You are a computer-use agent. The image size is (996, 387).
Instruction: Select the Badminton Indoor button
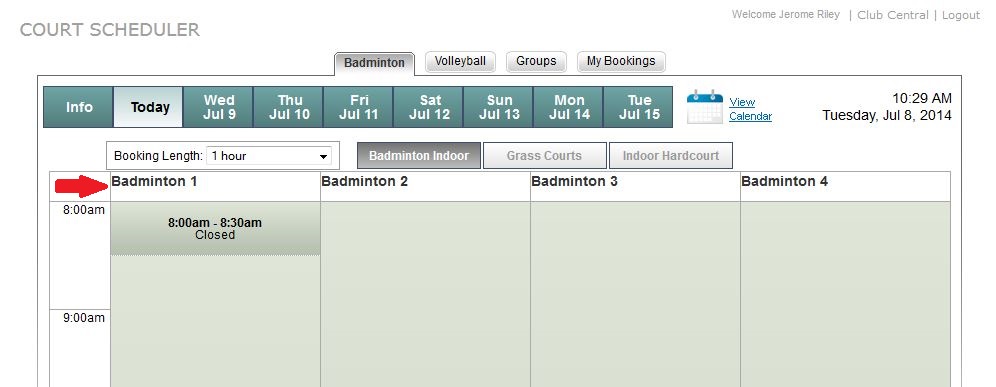click(419, 156)
